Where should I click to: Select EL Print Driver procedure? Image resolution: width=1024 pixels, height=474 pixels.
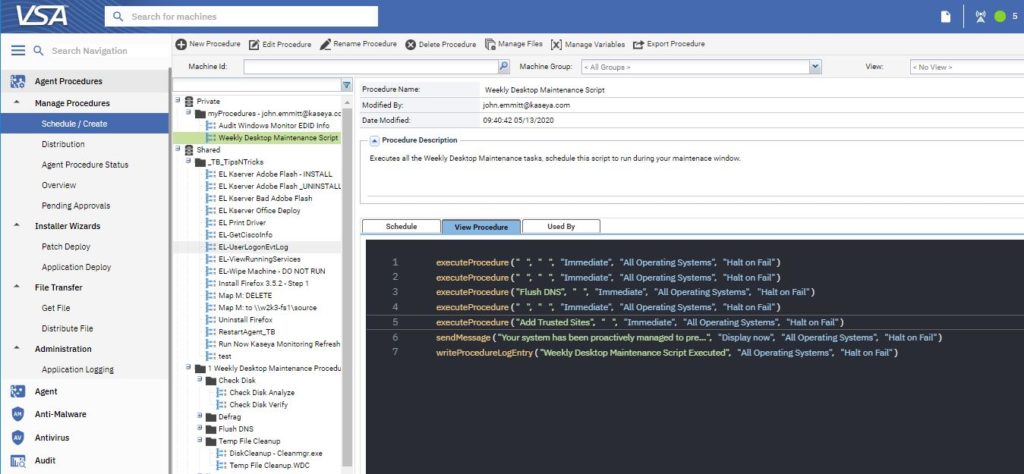coord(242,223)
